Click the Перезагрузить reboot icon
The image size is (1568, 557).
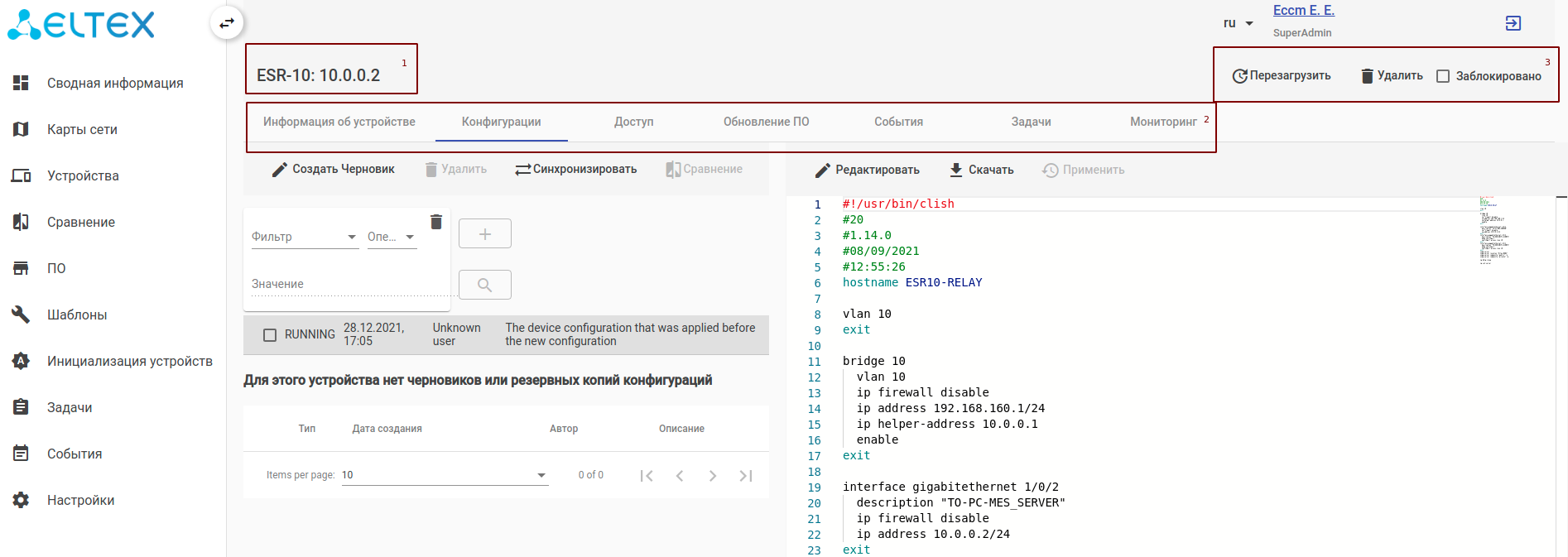(x=1239, y=76)
